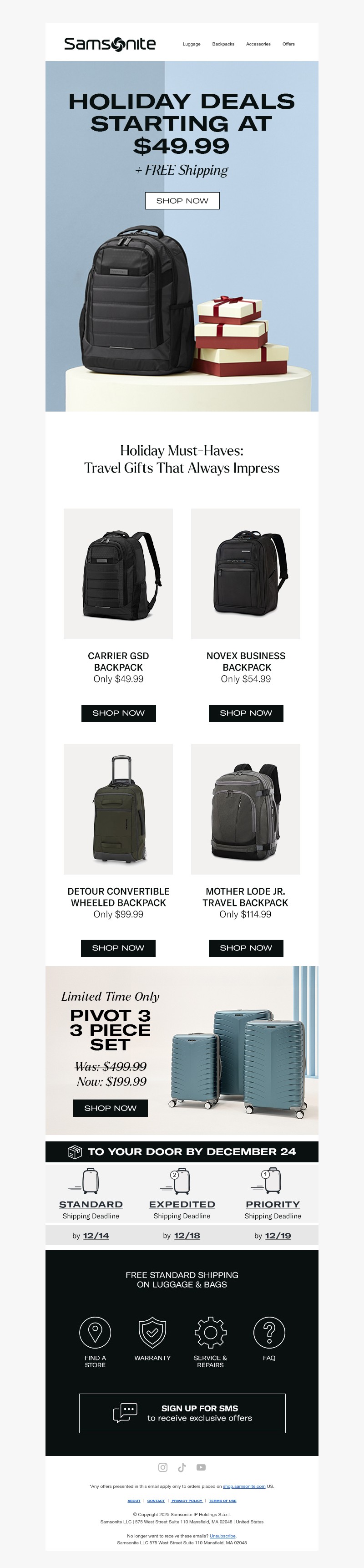364x1568 pixels.
Task: Click the YouTube icon in the footer
Action: pyautogui.click(x=201, y=1467)
